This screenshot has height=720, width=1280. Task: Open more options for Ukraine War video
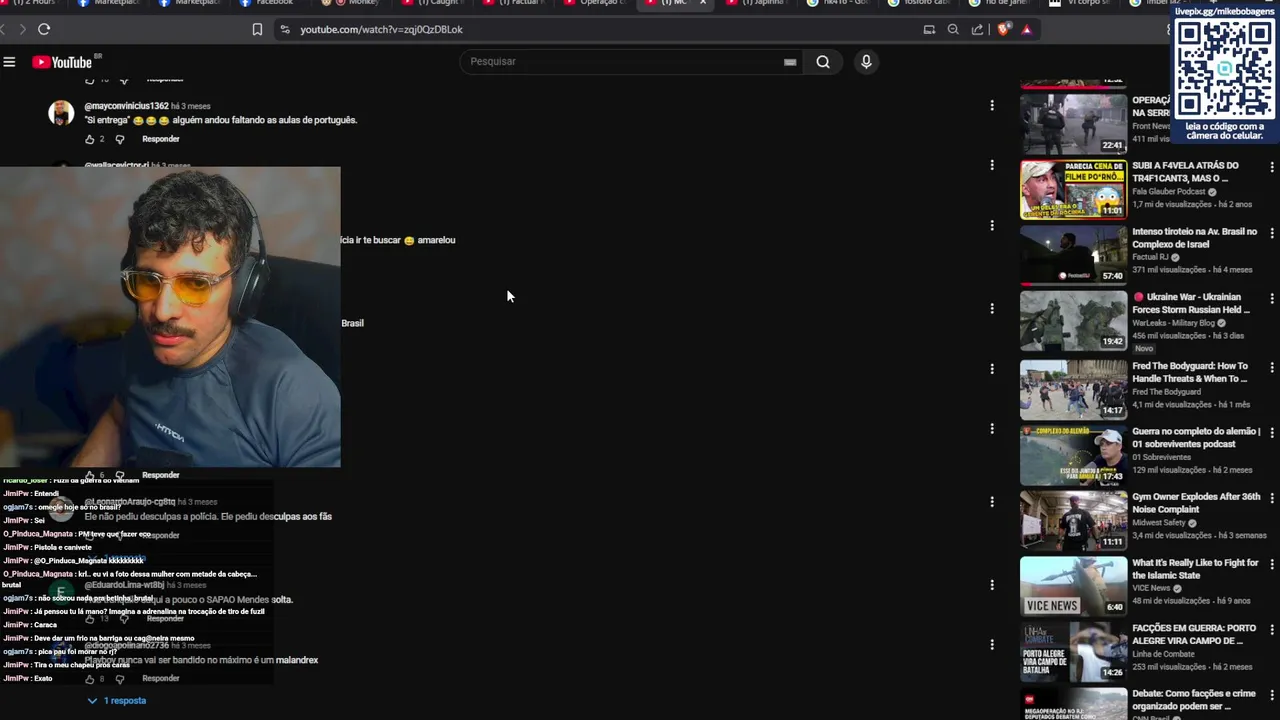(1272, 298)
